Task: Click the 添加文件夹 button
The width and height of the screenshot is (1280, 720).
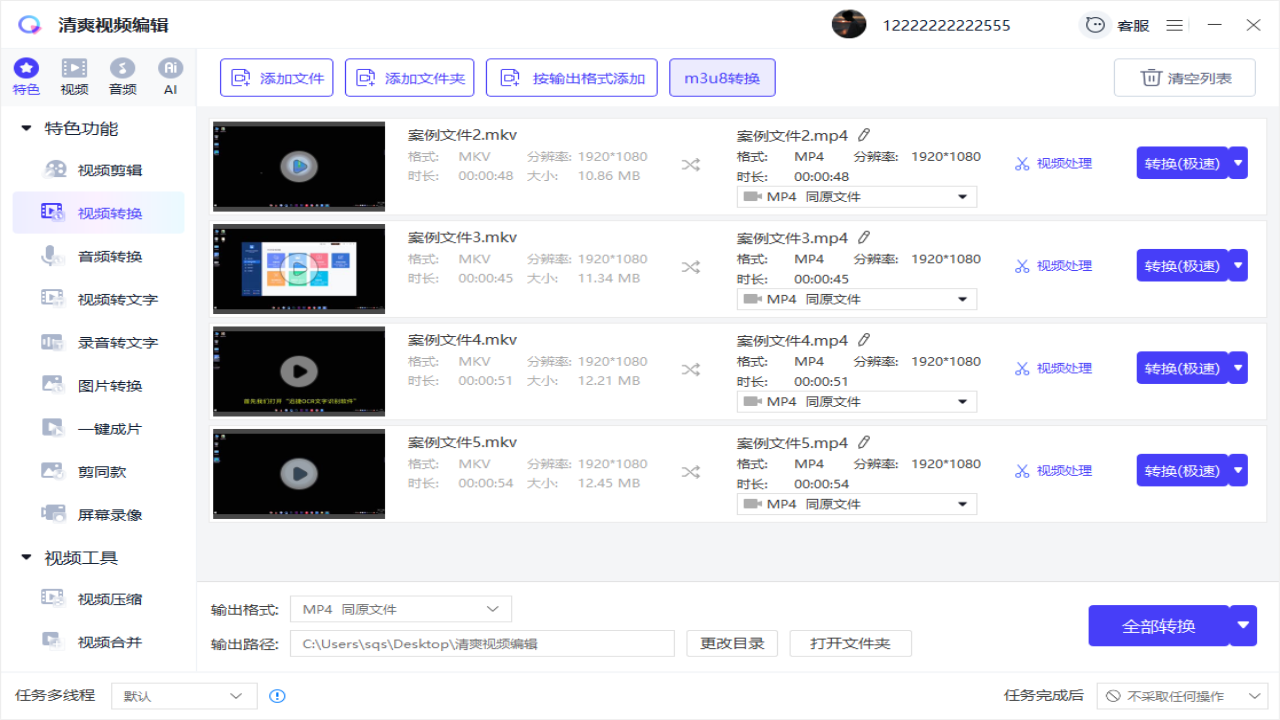Action: [x=409, y=77]
